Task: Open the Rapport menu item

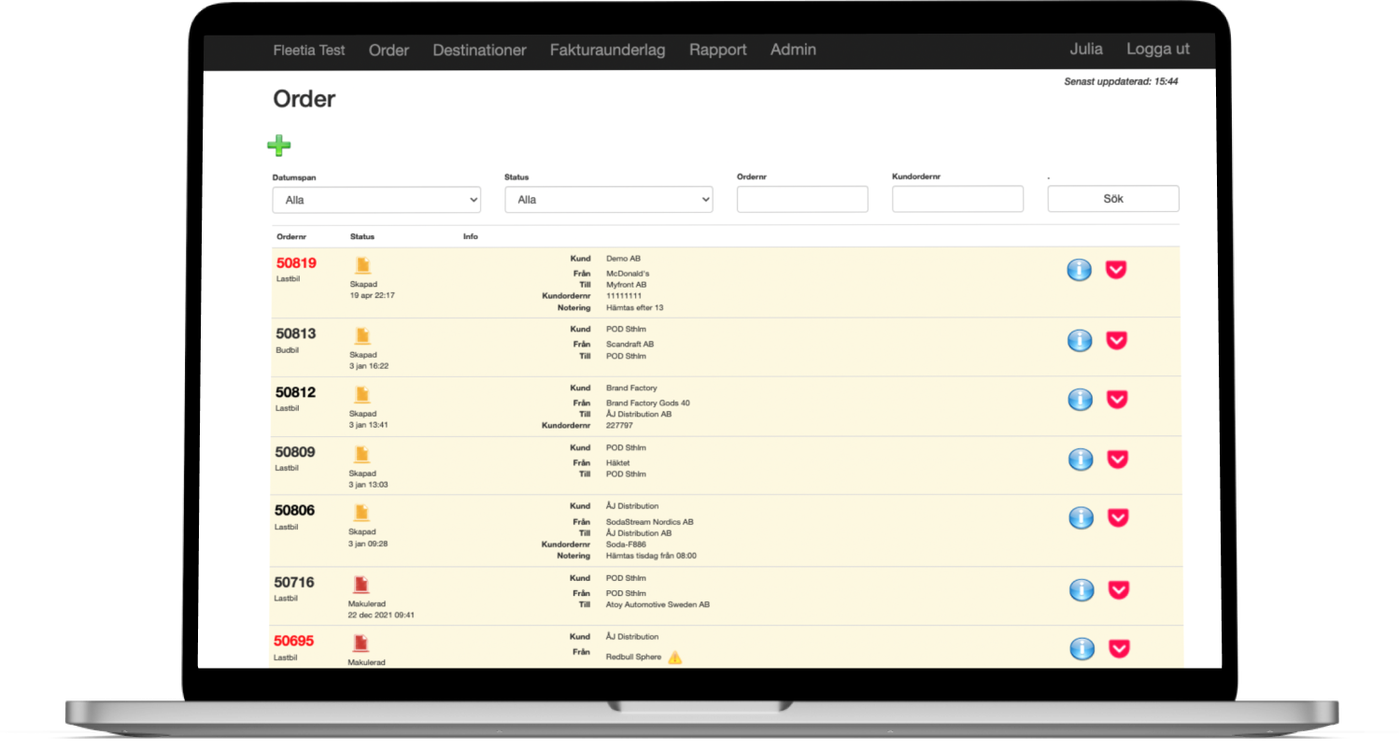Action: tap(718, 50)
